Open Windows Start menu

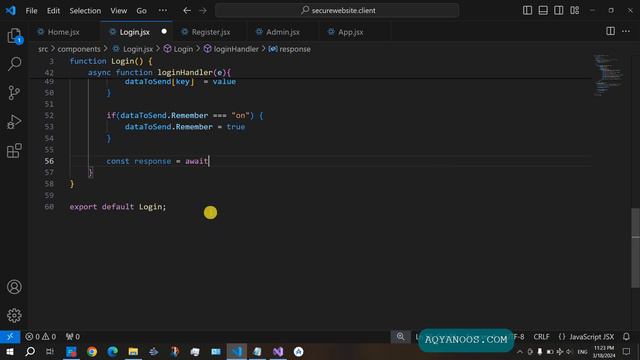(10, 351)
